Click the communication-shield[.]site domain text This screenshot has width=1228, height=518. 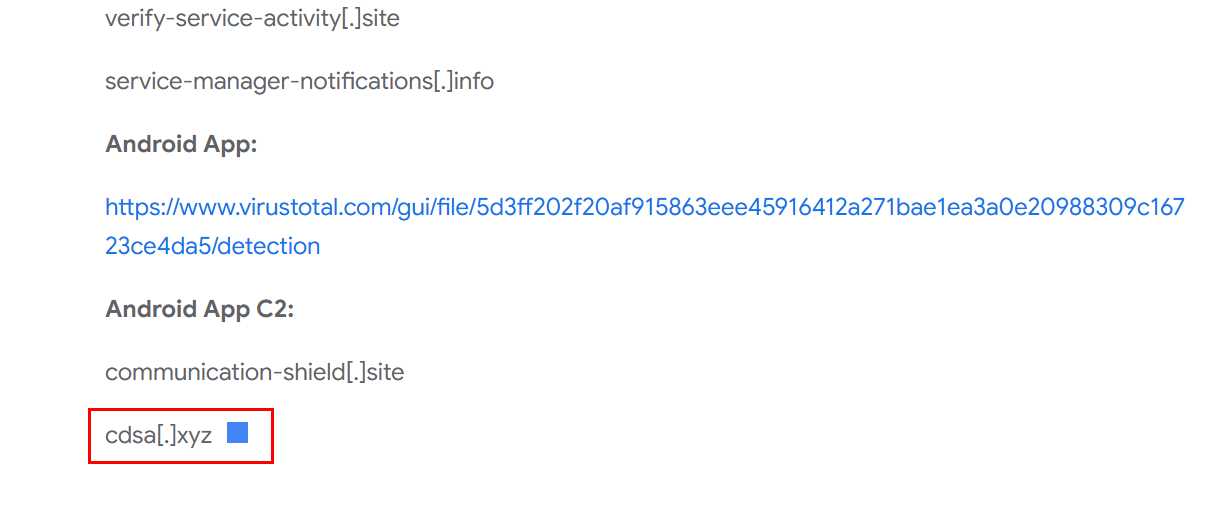pos(254,373)
